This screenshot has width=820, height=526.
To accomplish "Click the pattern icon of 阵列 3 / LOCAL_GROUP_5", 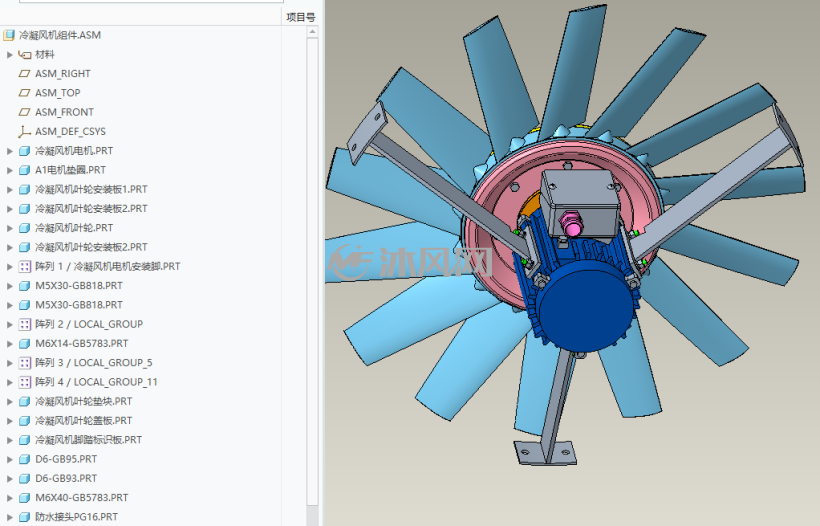I will point(25,363).
